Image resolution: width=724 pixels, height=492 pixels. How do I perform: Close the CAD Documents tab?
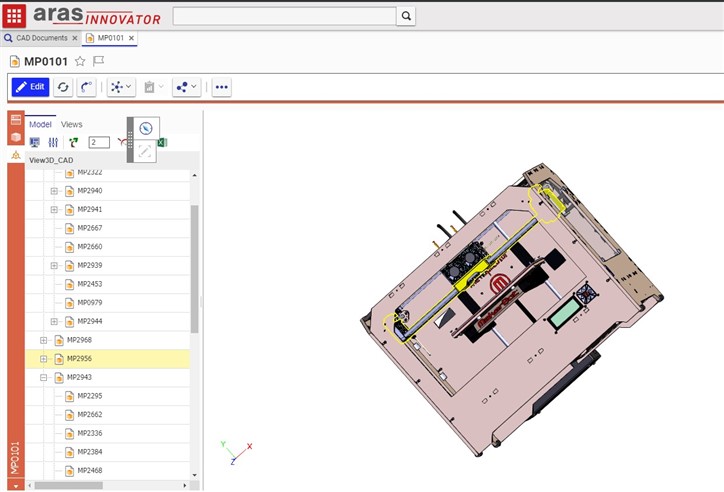[x=75, y=38]
